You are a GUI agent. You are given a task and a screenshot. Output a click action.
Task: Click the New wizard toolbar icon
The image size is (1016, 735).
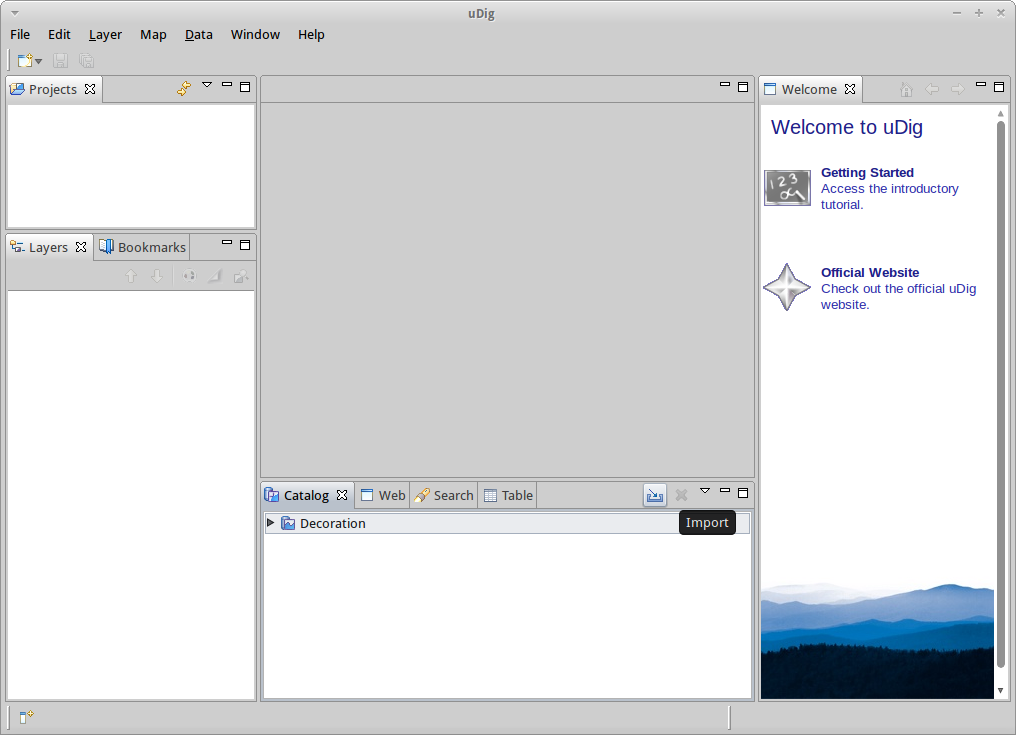(x=25, y=61)
